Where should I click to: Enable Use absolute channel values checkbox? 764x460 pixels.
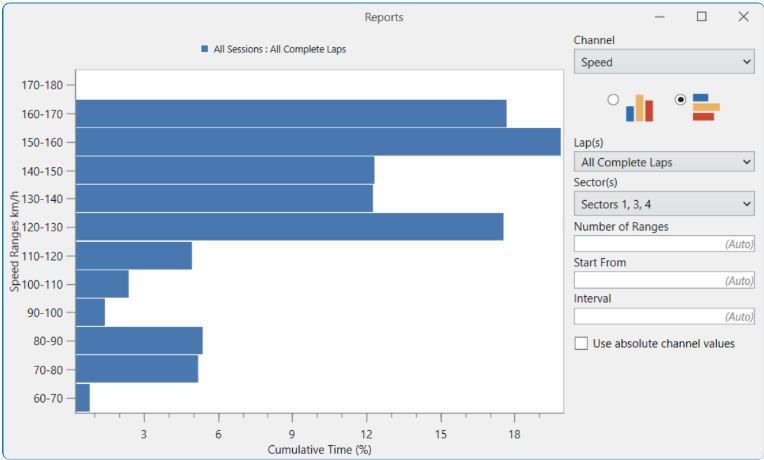coord(582,343)
